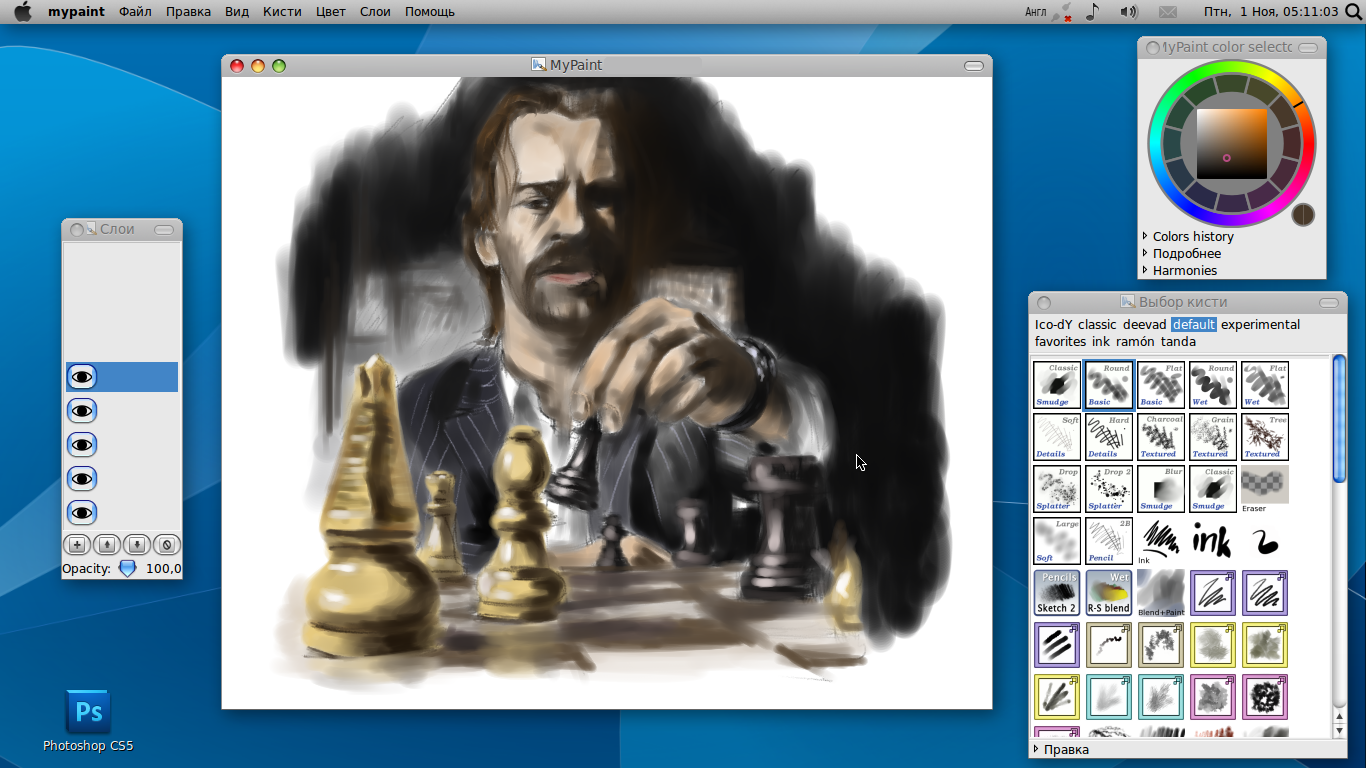The height and width of the screenshot is (768, 1366).
Task: Pick the black splat brush in pink frame
Action: [x=1265, y=697]
